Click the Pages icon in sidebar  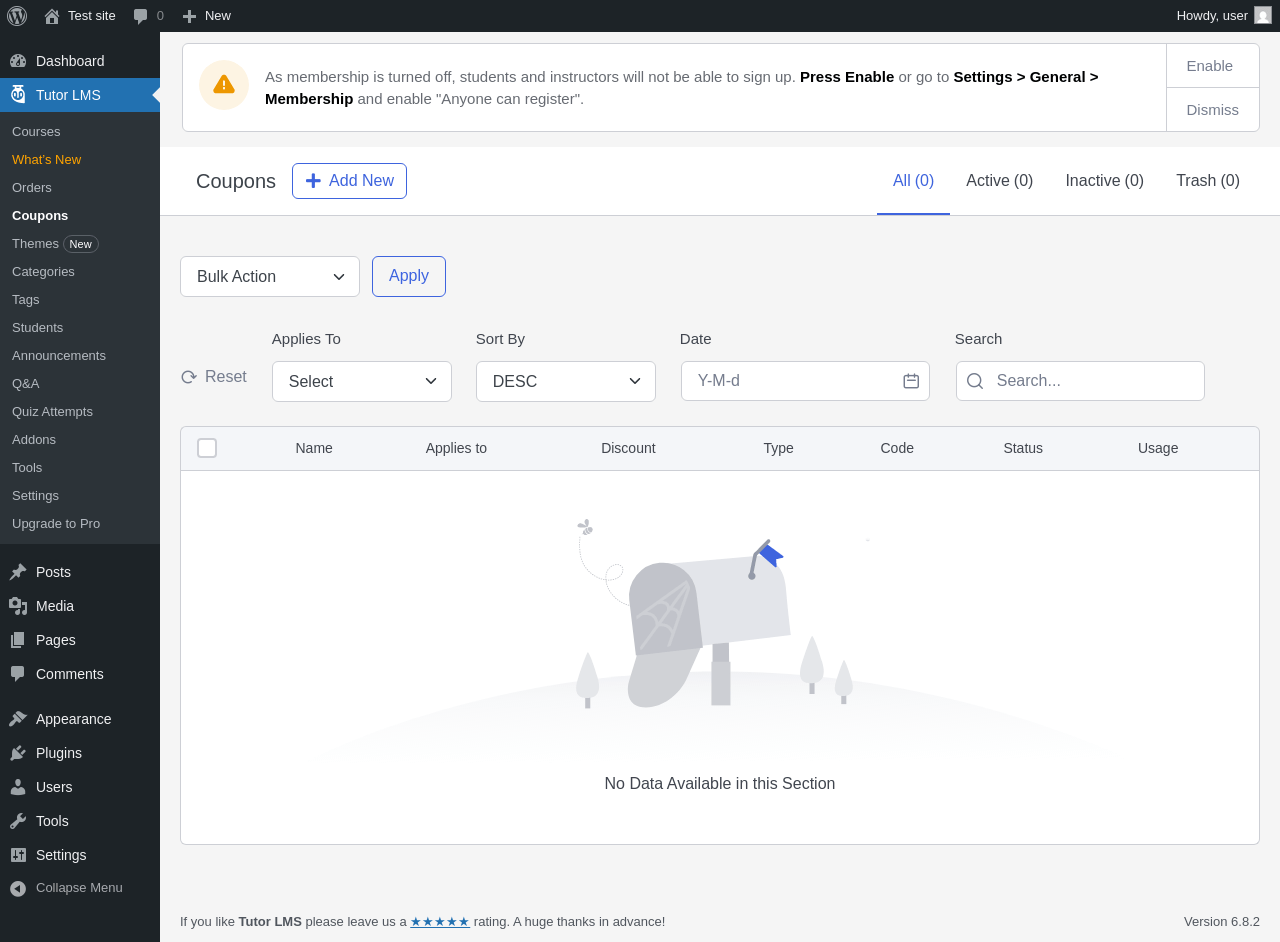coord(18,640)
